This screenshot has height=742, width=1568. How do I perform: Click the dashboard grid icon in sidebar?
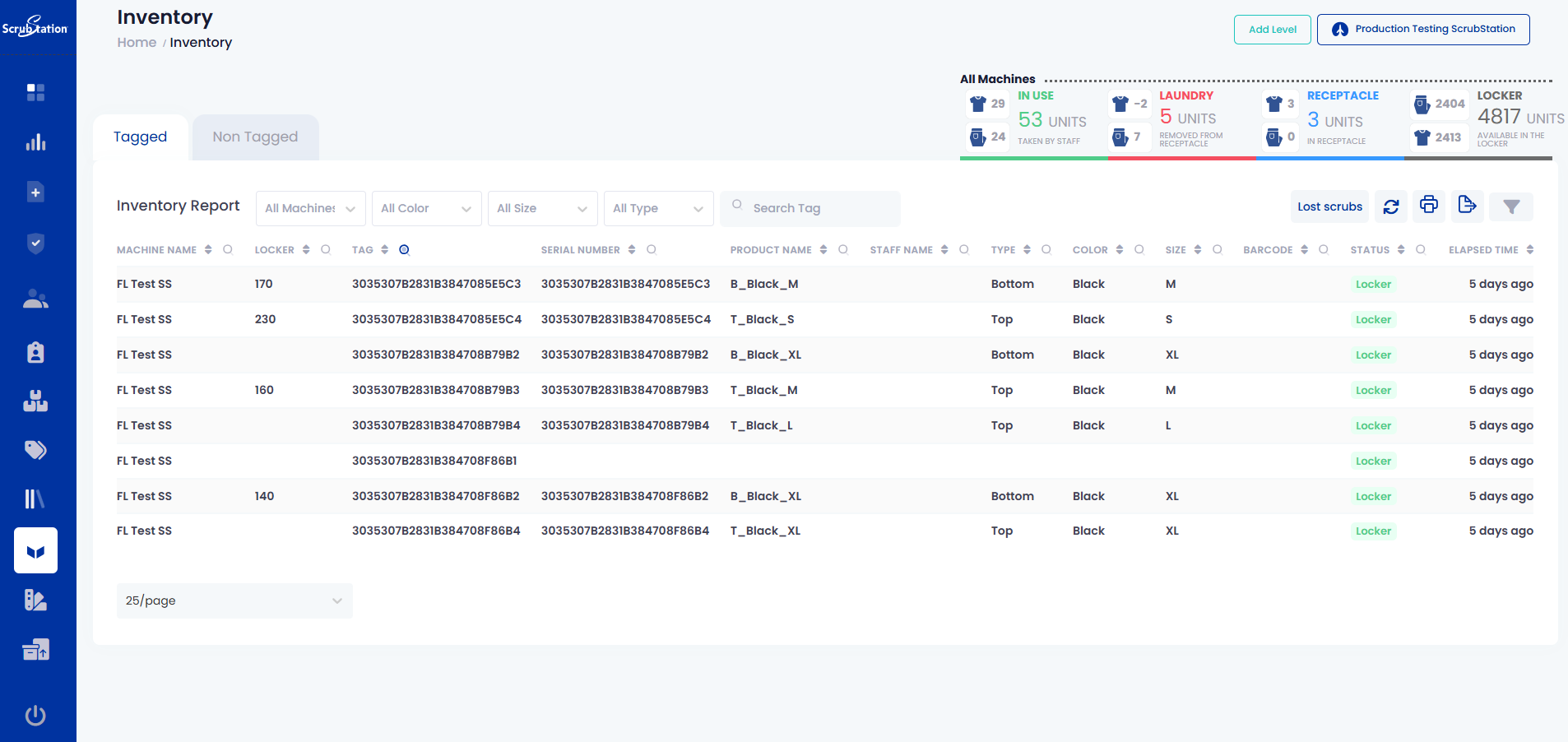[x=35, y=92]
